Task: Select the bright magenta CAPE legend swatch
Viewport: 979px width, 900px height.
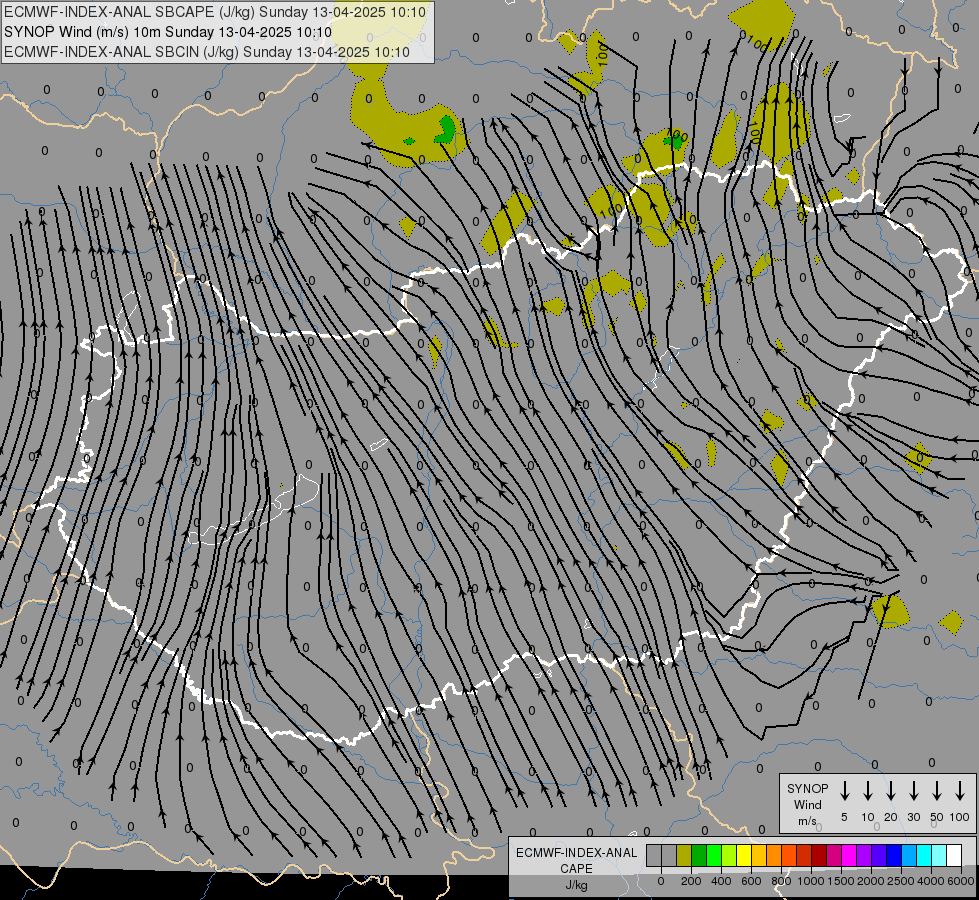Action: click(x=849, y=855)
